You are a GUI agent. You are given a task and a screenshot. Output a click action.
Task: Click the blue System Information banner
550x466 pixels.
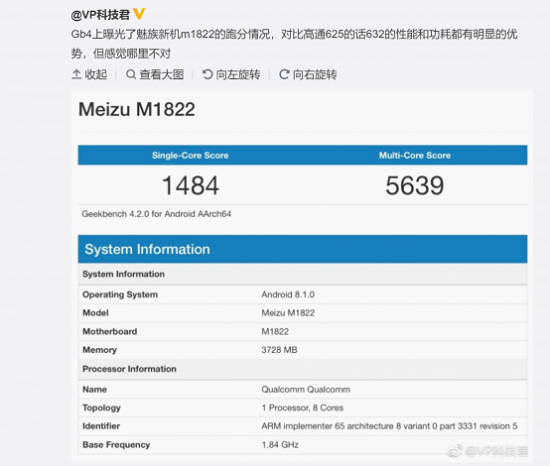pyautogui.click(x=302, y=249)
